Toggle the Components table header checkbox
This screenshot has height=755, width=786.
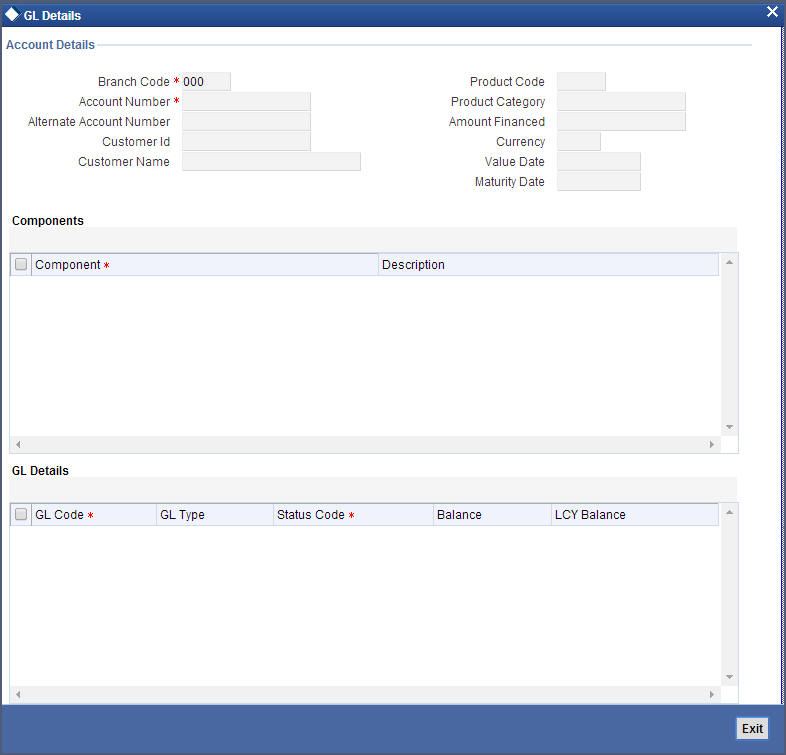(x=21, y=264)
